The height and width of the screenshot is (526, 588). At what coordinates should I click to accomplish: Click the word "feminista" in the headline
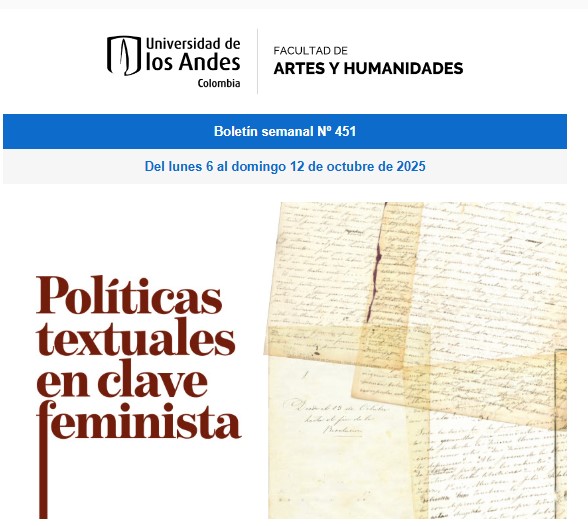(139, 420)
